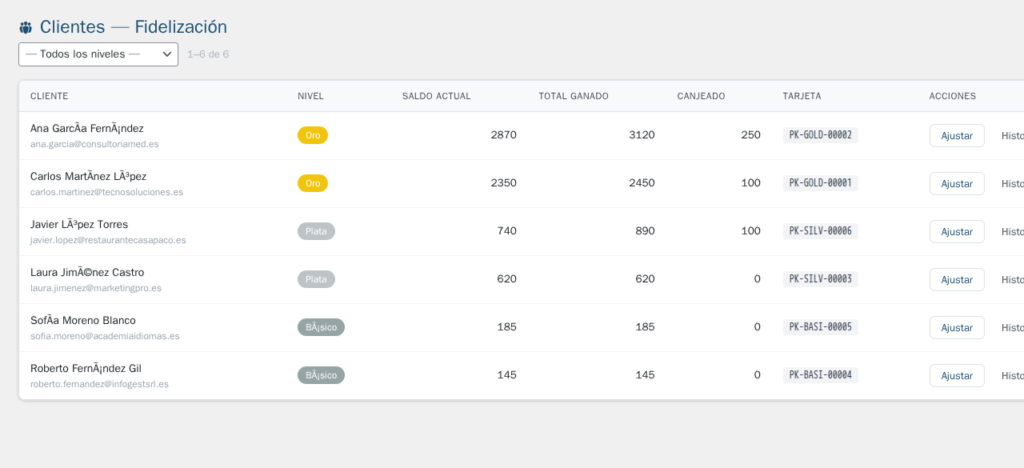Click the Plata badge for Javier López
This screenshot has width=1024, height=468.
coord(316,231)
